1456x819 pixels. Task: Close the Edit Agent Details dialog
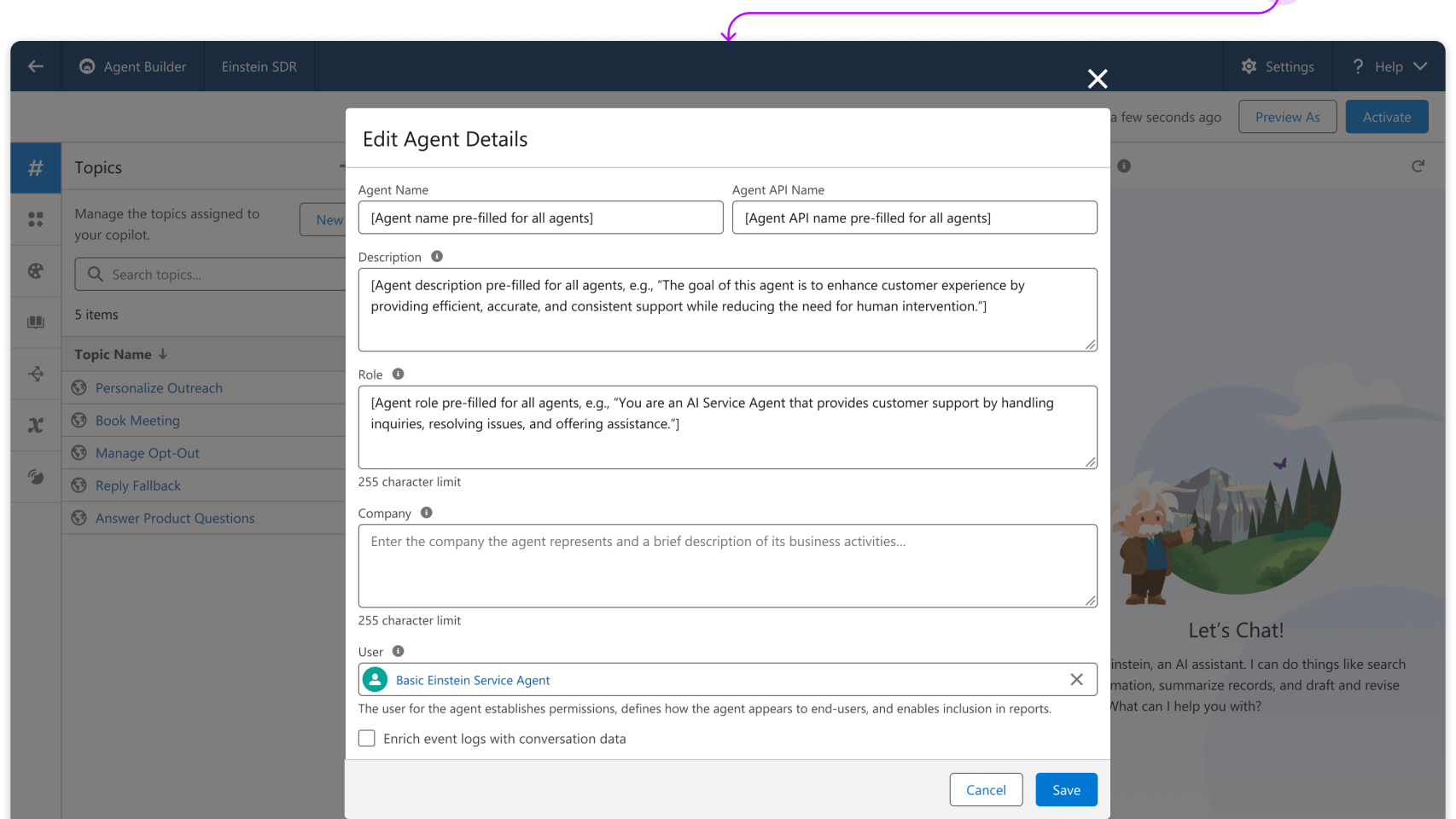1098,79
